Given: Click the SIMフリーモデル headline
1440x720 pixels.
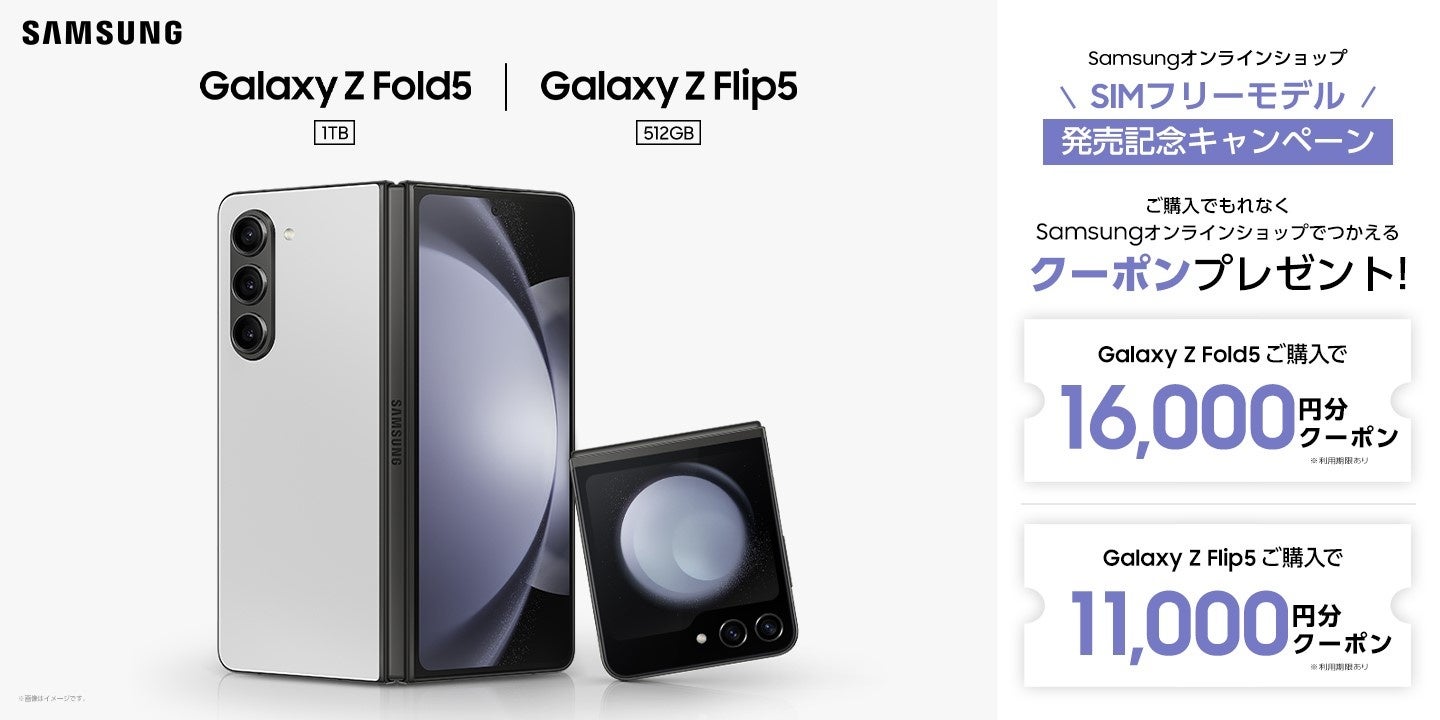Looking at the screenshot, I should 1216,96.
